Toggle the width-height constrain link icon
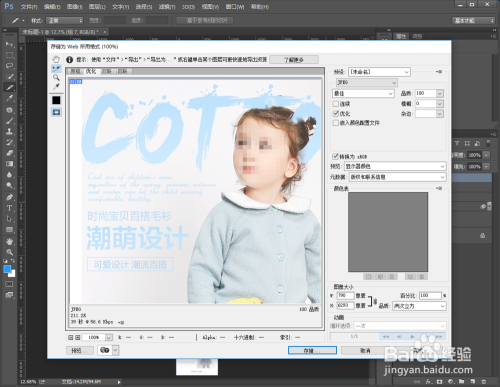The image size is (500, 387). click(x=375, y=301)
